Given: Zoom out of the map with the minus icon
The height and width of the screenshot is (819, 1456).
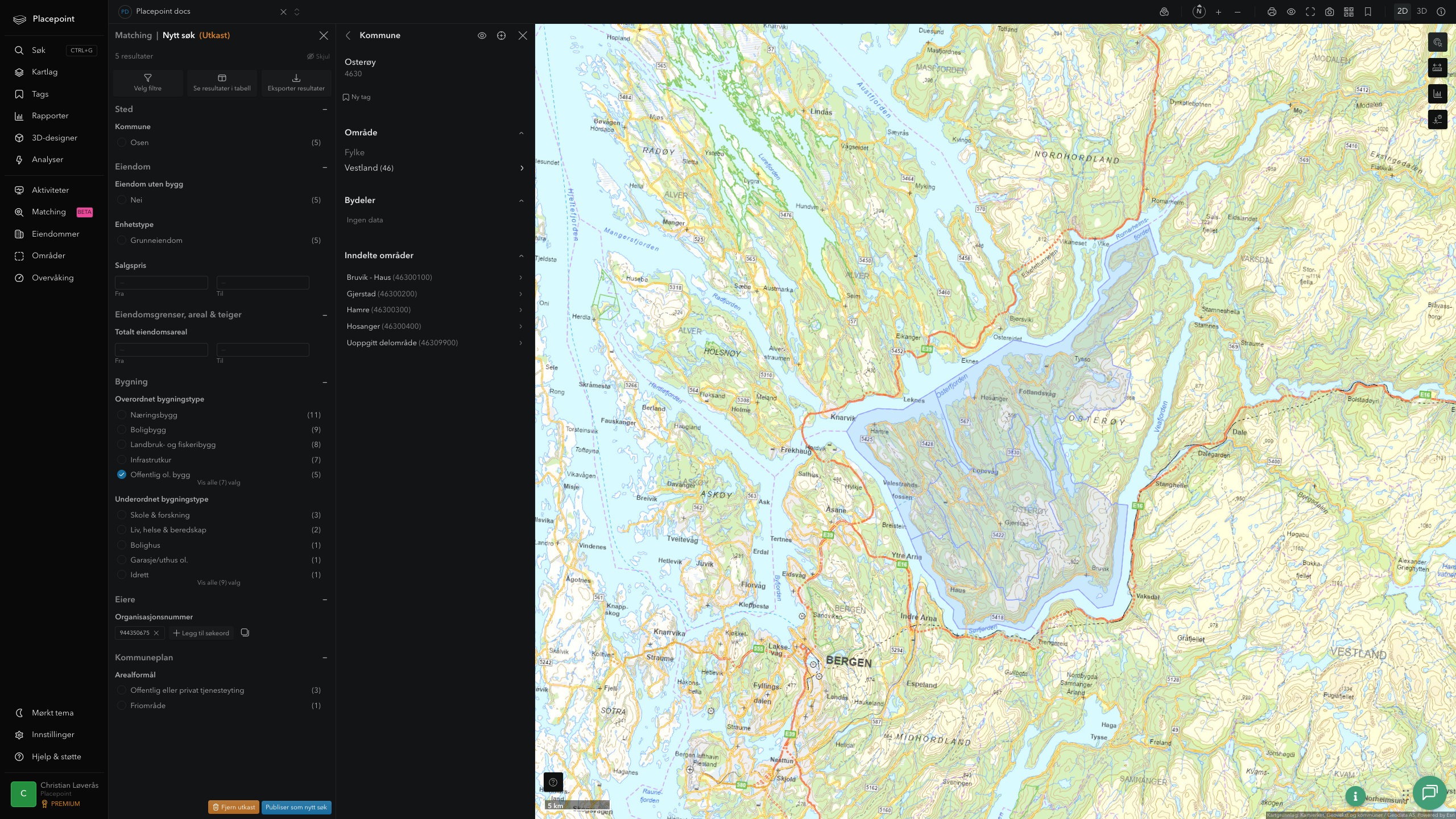Looking at the screenshot, I should coord(1237,11).
